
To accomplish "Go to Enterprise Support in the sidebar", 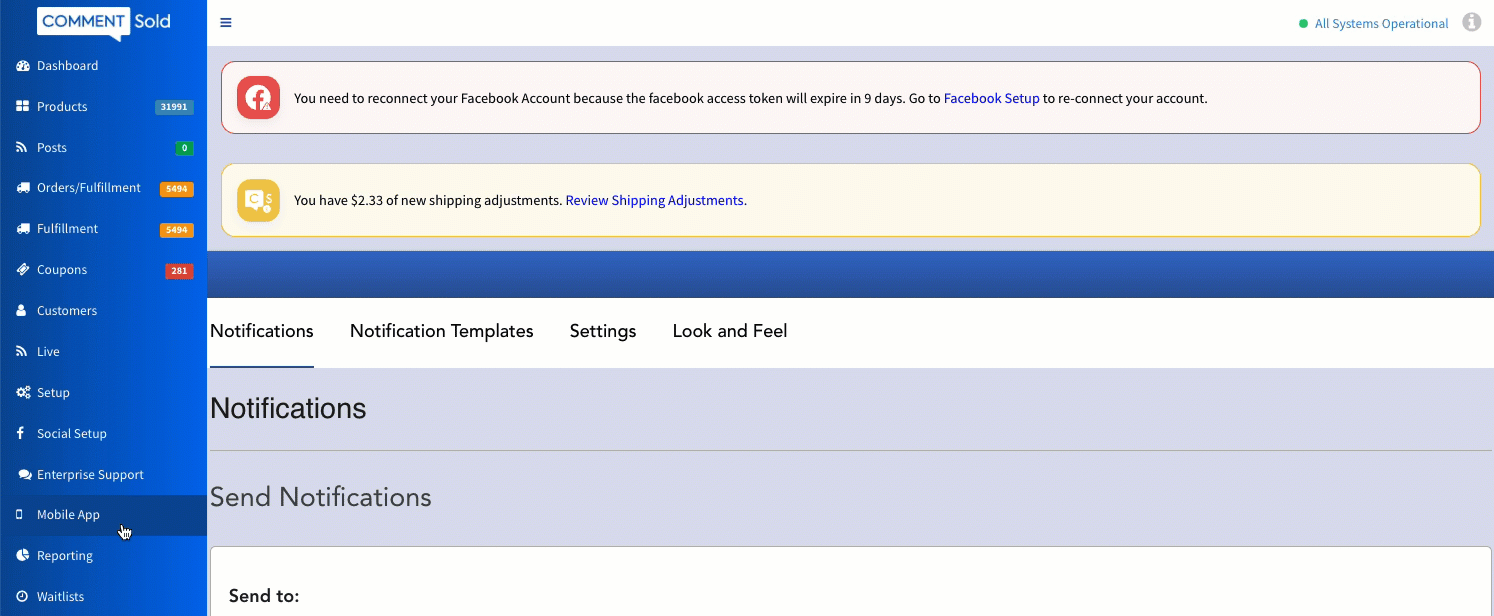I will [90, 475].
